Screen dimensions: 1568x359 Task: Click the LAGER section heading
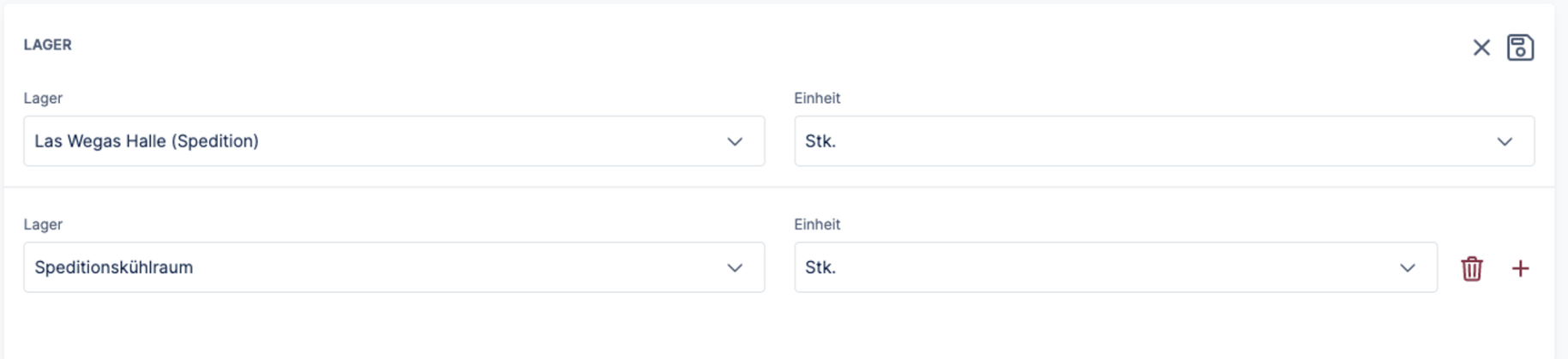click(x=48, y=45)
